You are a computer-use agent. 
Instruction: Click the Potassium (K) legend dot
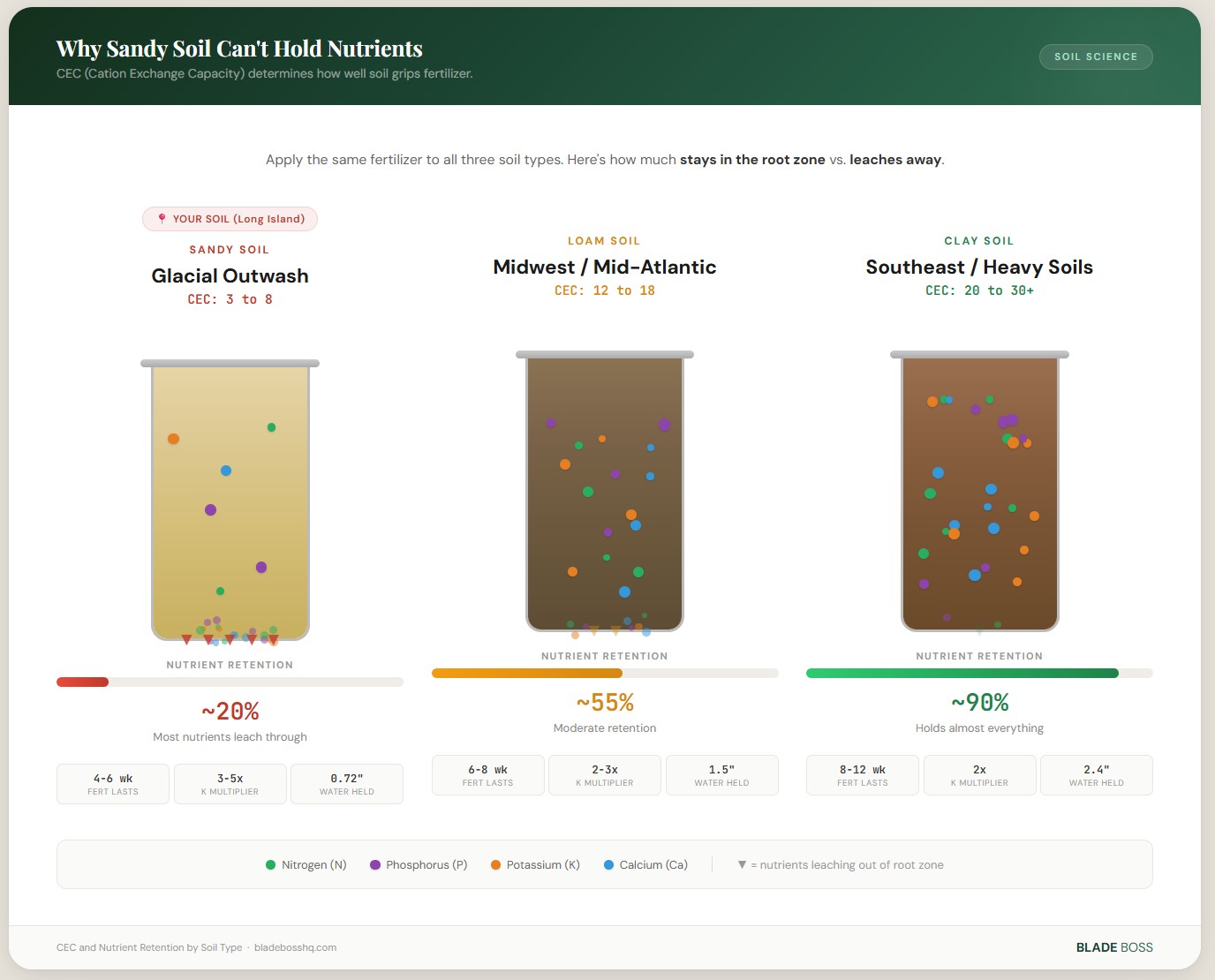497,864
